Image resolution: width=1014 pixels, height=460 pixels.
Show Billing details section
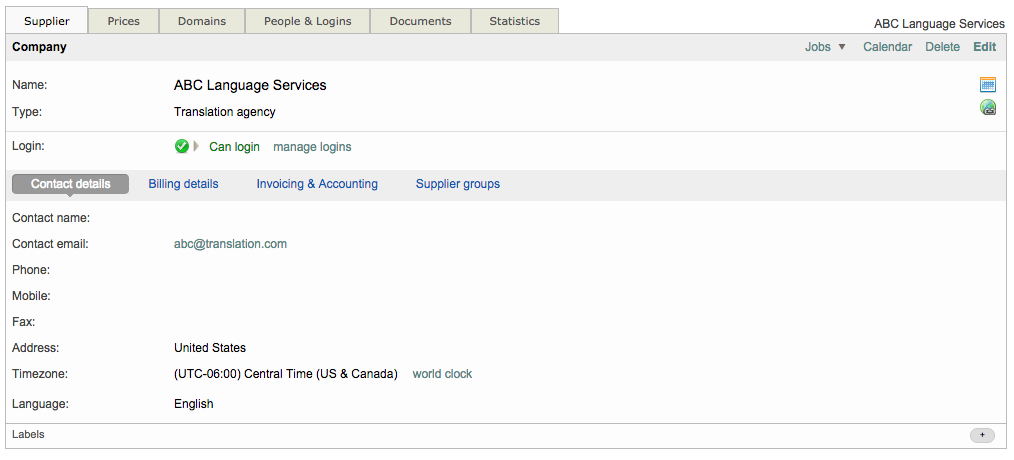tap(183, 184)
